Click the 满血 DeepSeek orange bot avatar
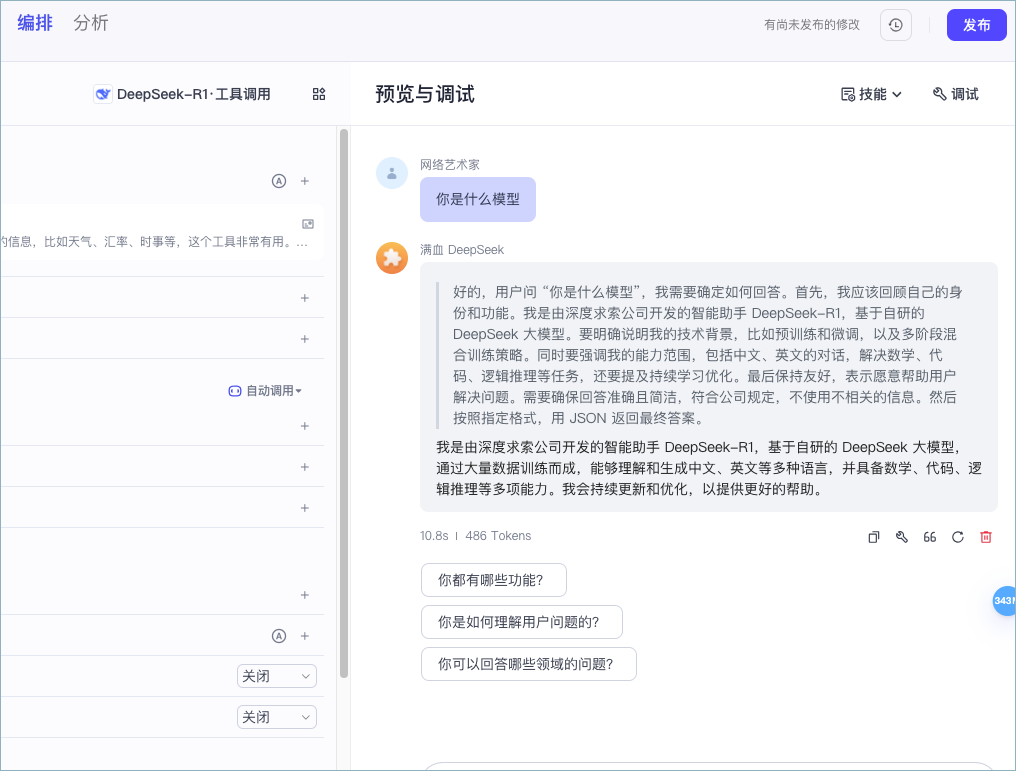This screenshot has width=1016, height=771. [392, 258]
